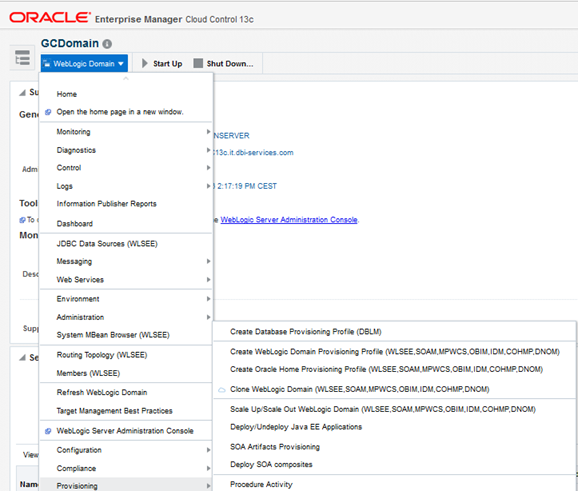The height and width of the screenshot is (491, 578).
Task: Click the Shut Down square icon
Action: point(198,63)
